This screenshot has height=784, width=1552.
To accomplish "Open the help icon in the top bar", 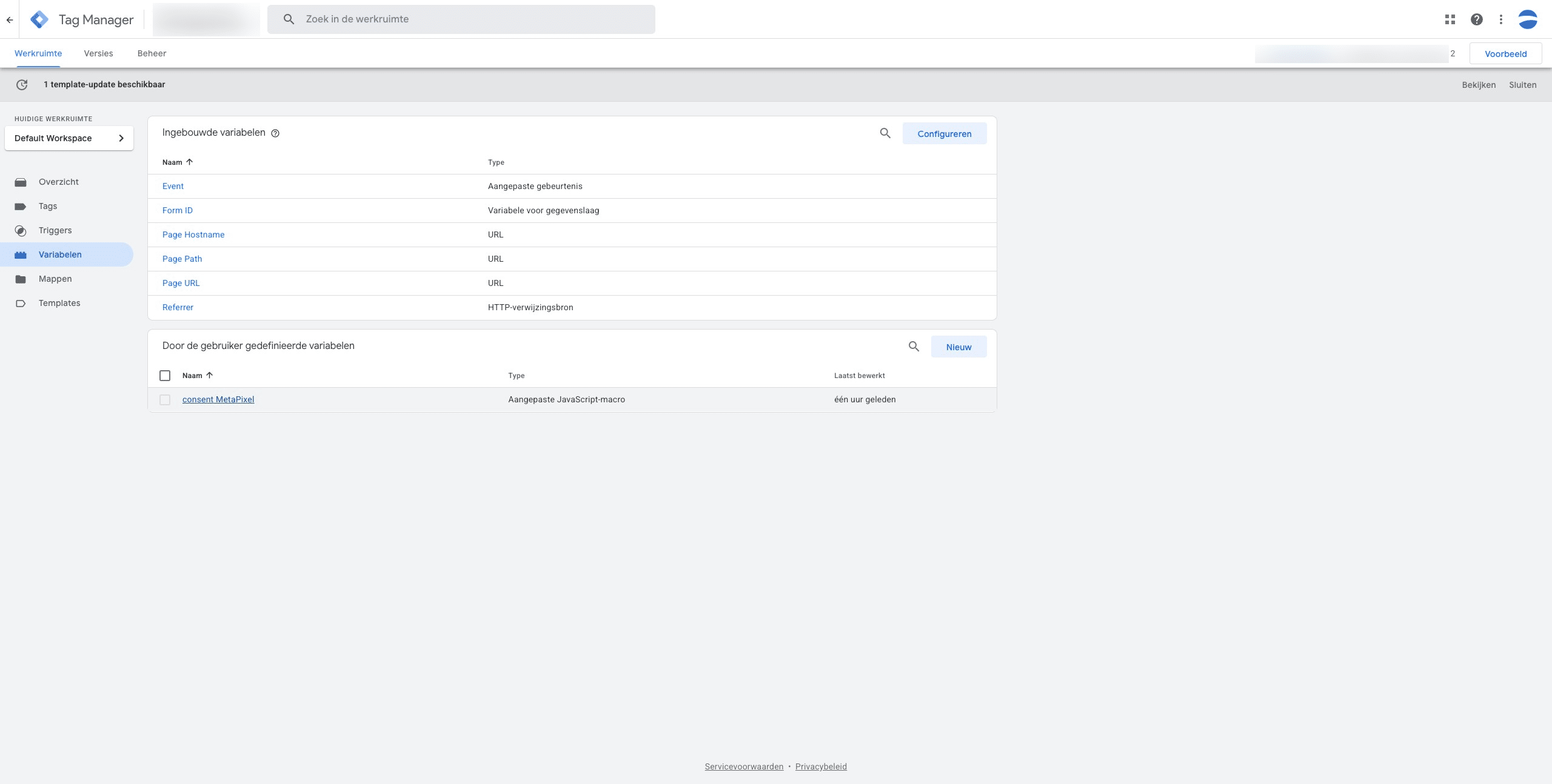I will point(1477,19).
